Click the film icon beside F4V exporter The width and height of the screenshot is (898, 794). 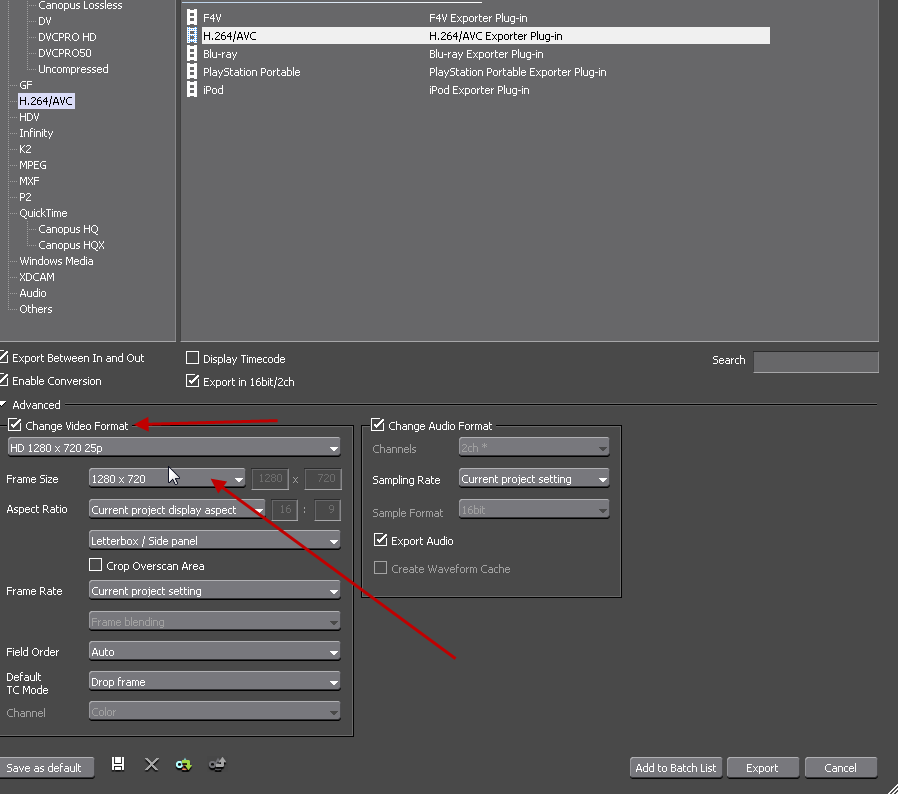(192, 18)
